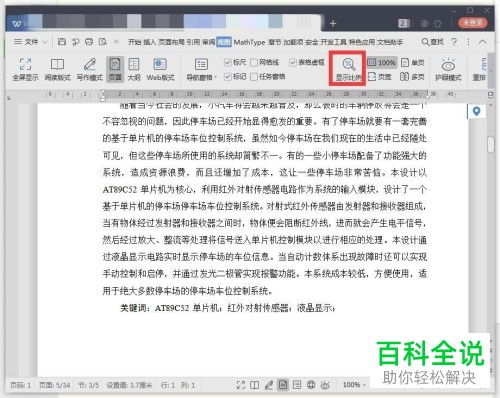Click the 页面: 5/34 status entry
The height and width of the screenshot is (398, 500).
pyautogui.click(x=55, y=385)
